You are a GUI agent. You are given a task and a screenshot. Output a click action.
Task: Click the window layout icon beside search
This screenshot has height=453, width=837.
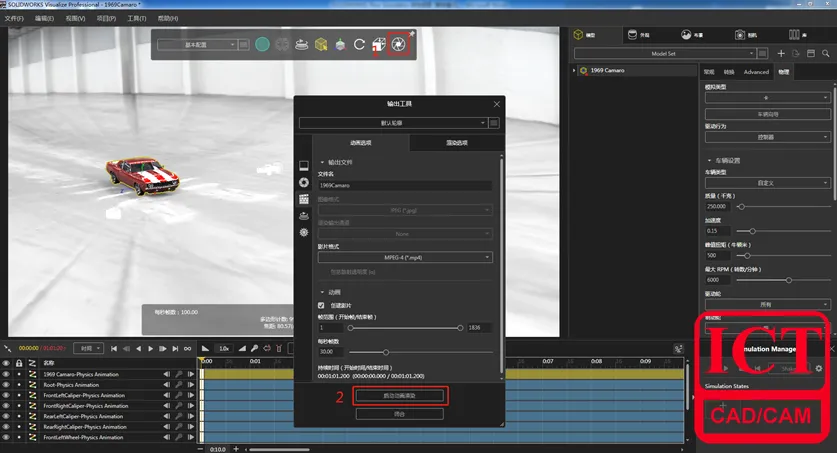tap(811, 53)
